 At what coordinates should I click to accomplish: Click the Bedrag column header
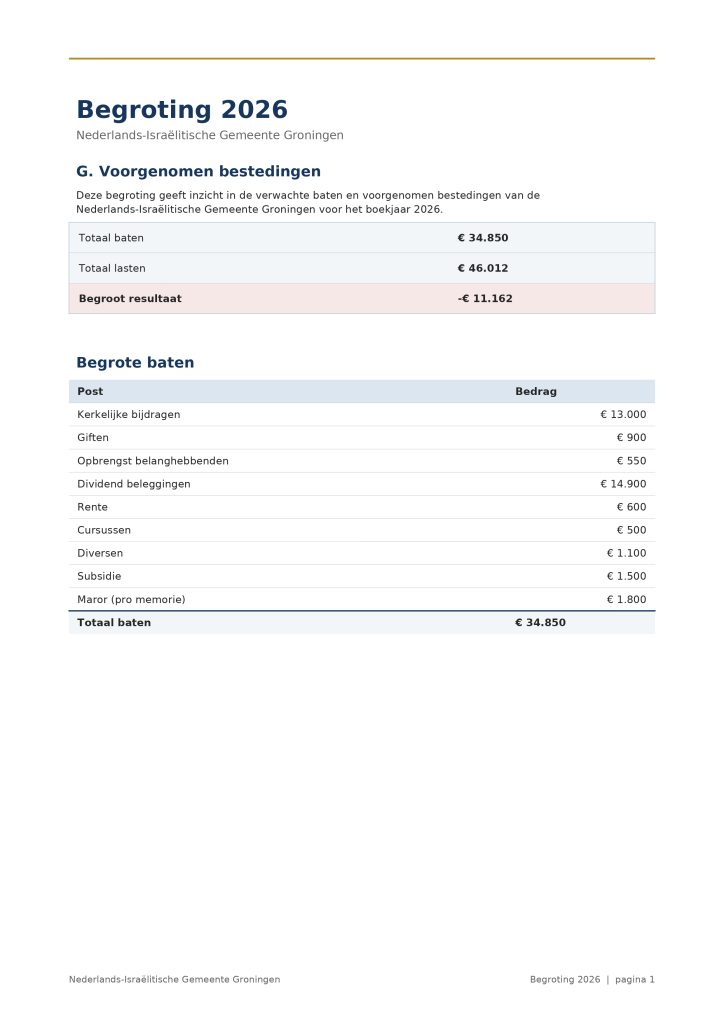[536, 391]
